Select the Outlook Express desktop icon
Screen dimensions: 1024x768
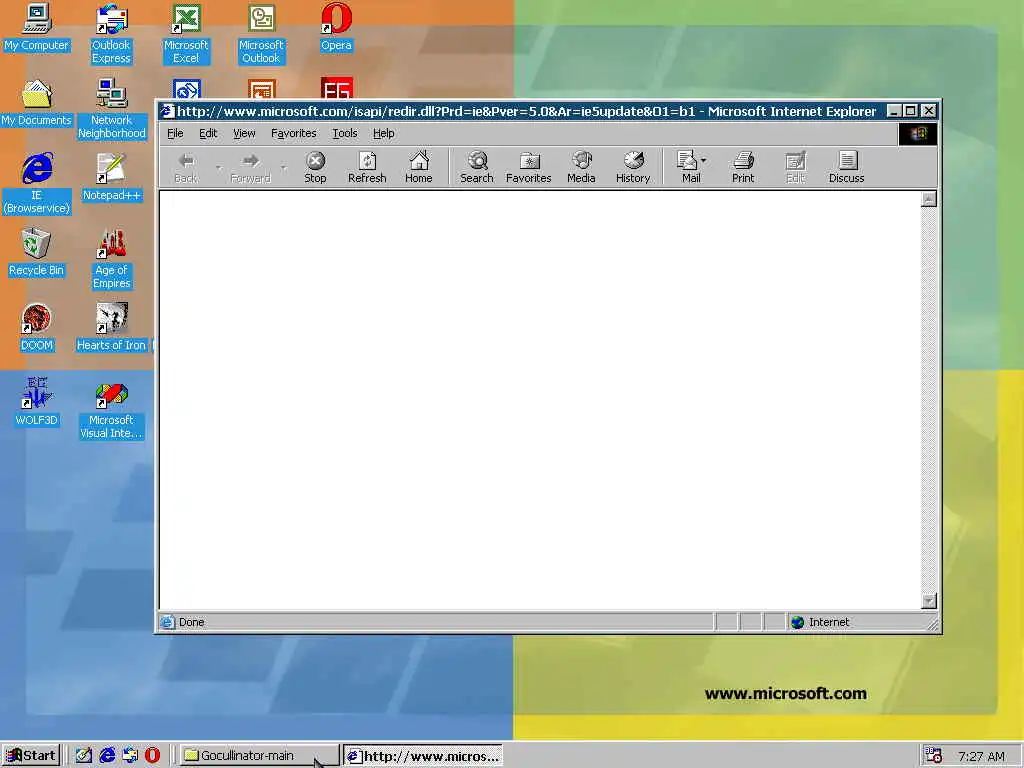coord(111,34)
